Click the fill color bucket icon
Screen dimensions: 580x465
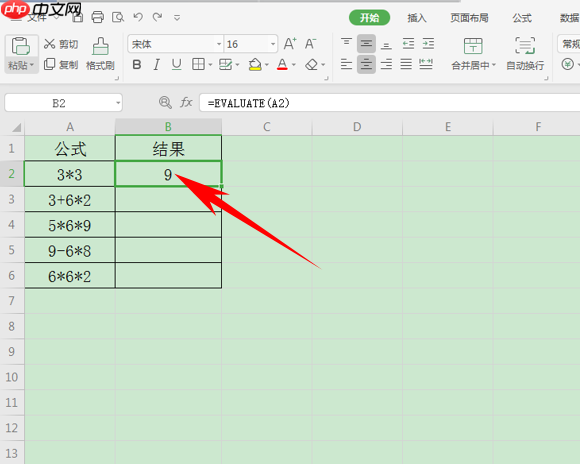(255, 65)
